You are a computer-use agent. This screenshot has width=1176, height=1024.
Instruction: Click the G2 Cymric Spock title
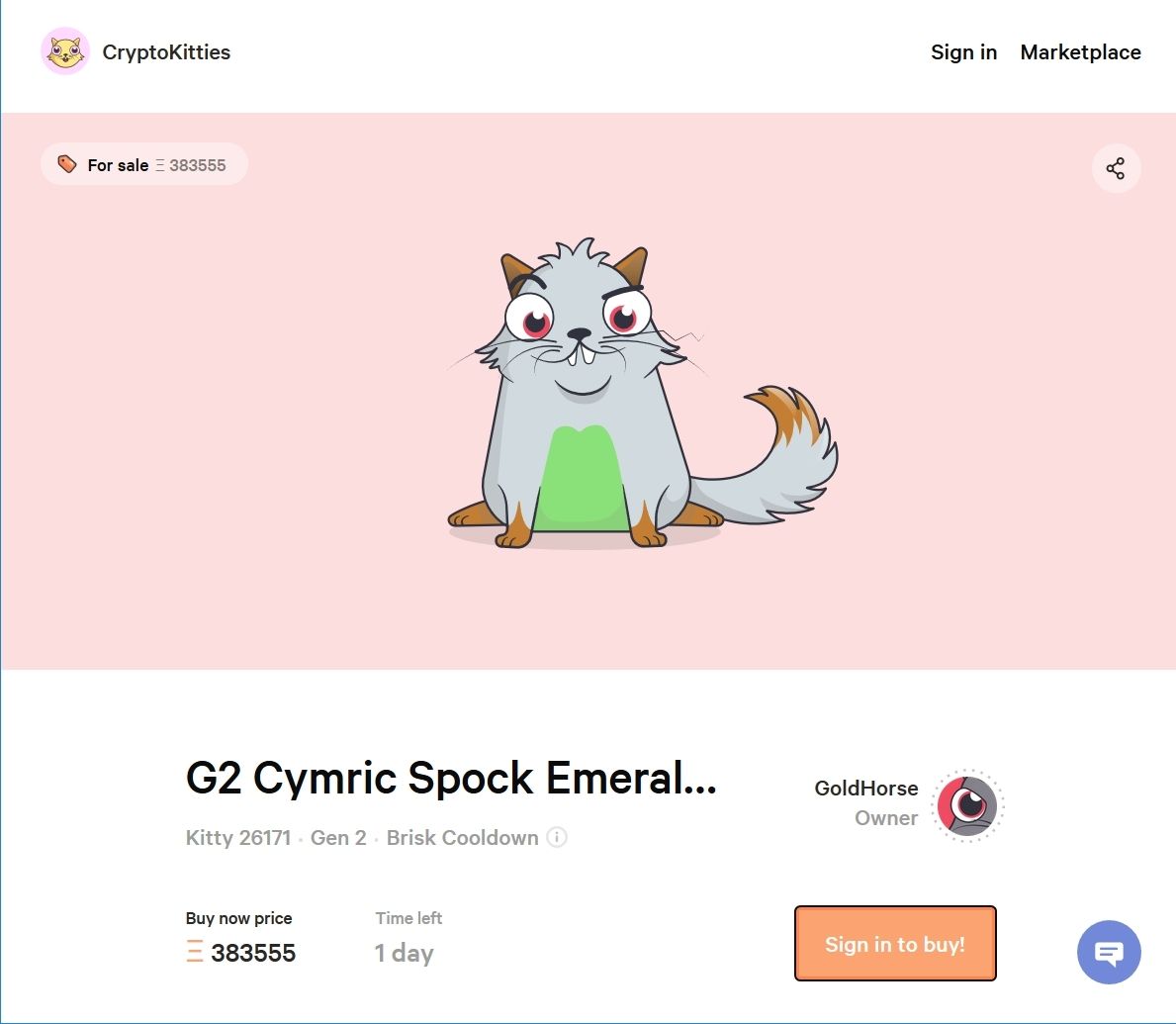451,778
